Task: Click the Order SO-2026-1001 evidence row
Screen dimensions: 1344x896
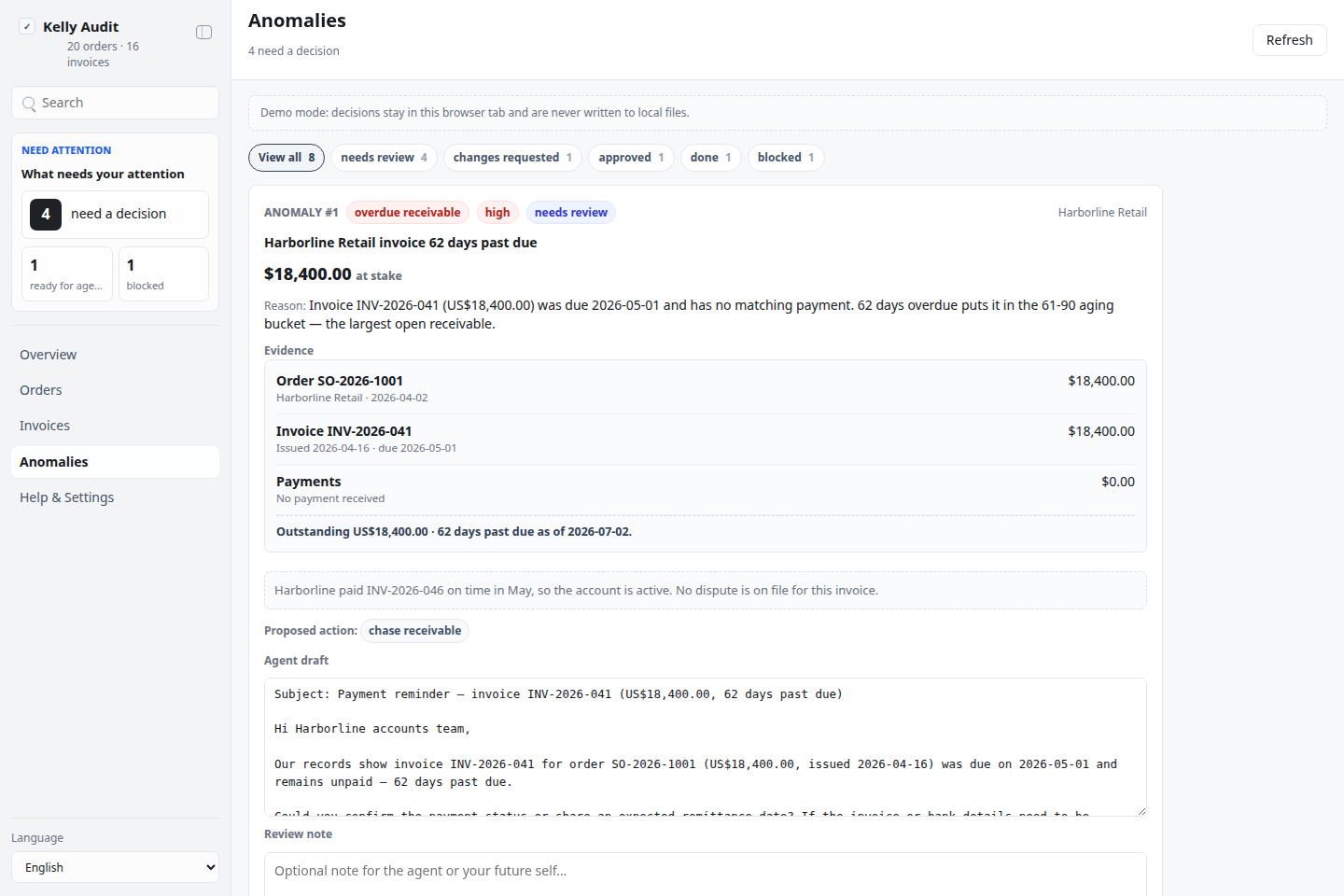Action: 706,388
